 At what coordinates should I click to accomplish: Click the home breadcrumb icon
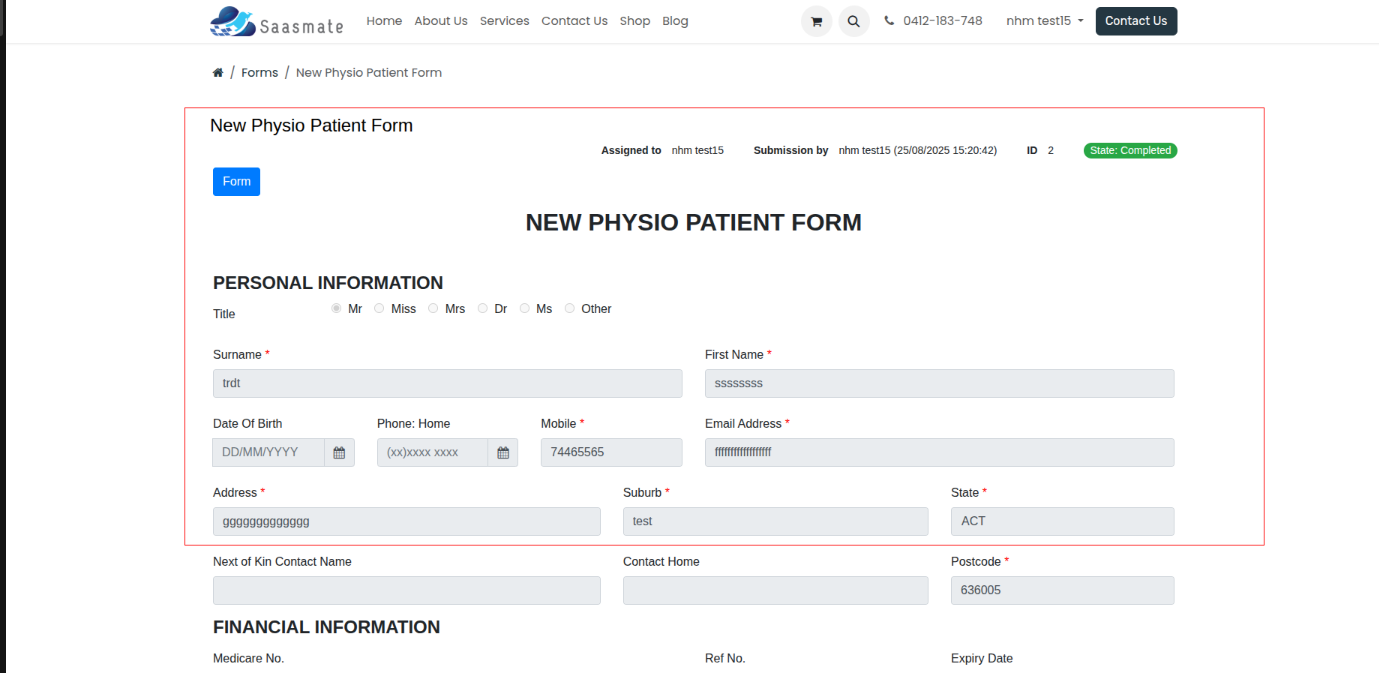[218, 73]
